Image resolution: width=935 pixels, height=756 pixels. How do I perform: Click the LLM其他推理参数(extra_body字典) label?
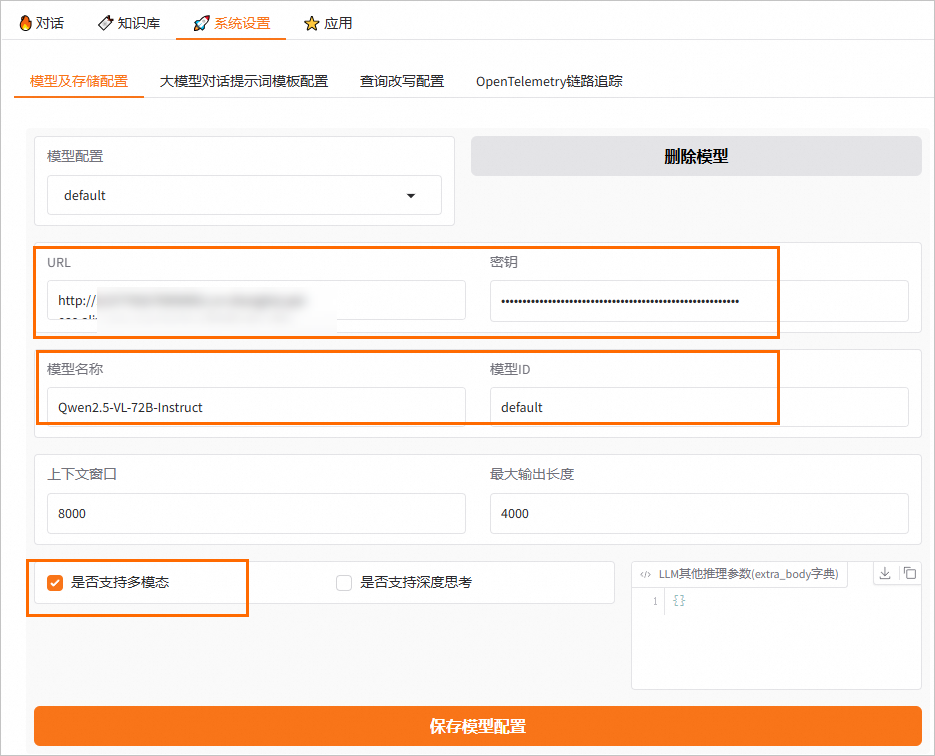coord(748,574)
